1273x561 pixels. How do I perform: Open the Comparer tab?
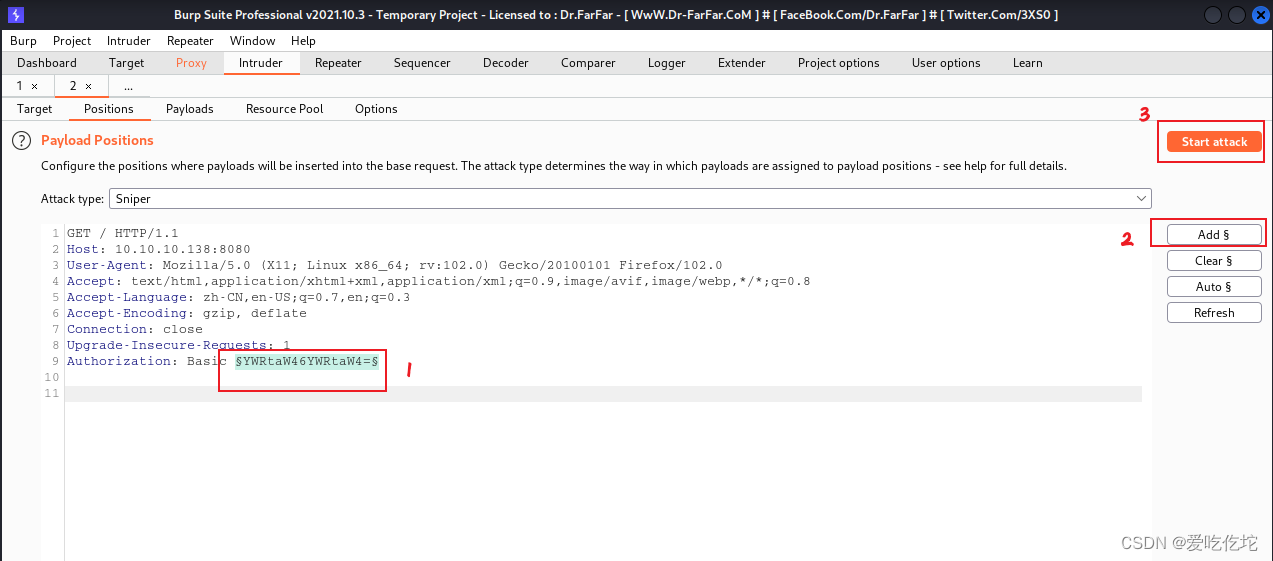click(588, 63)
